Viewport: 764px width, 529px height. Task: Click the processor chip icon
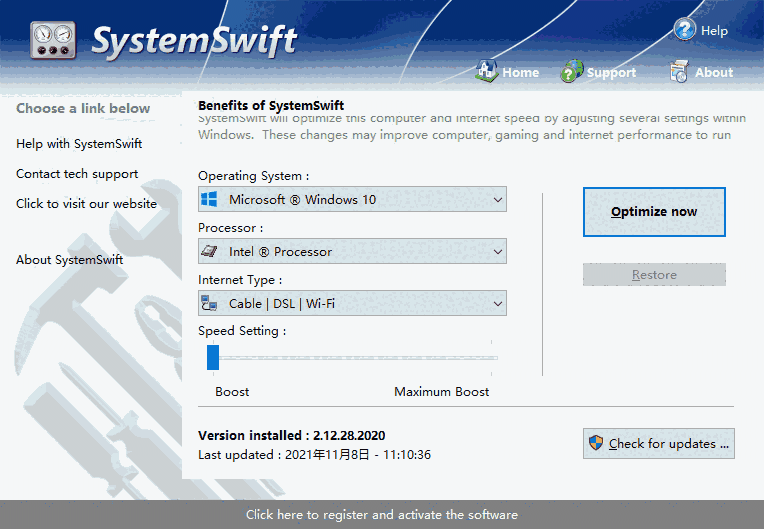(x=209, y=251)
